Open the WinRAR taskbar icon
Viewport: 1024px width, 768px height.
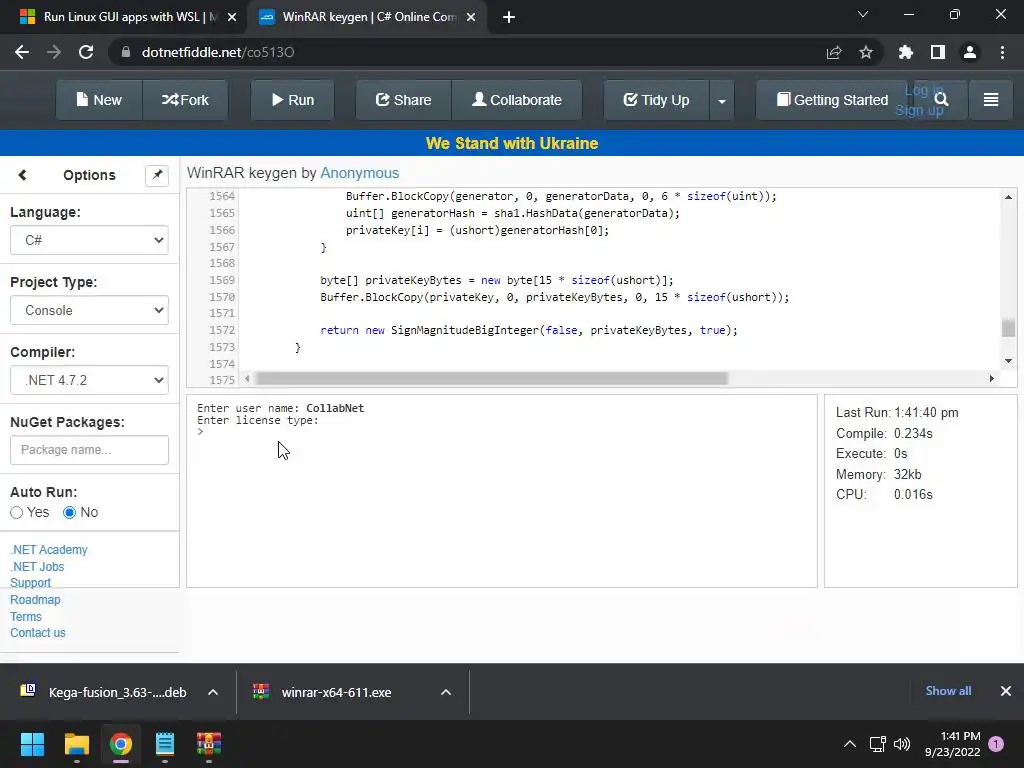coord(209,744)
